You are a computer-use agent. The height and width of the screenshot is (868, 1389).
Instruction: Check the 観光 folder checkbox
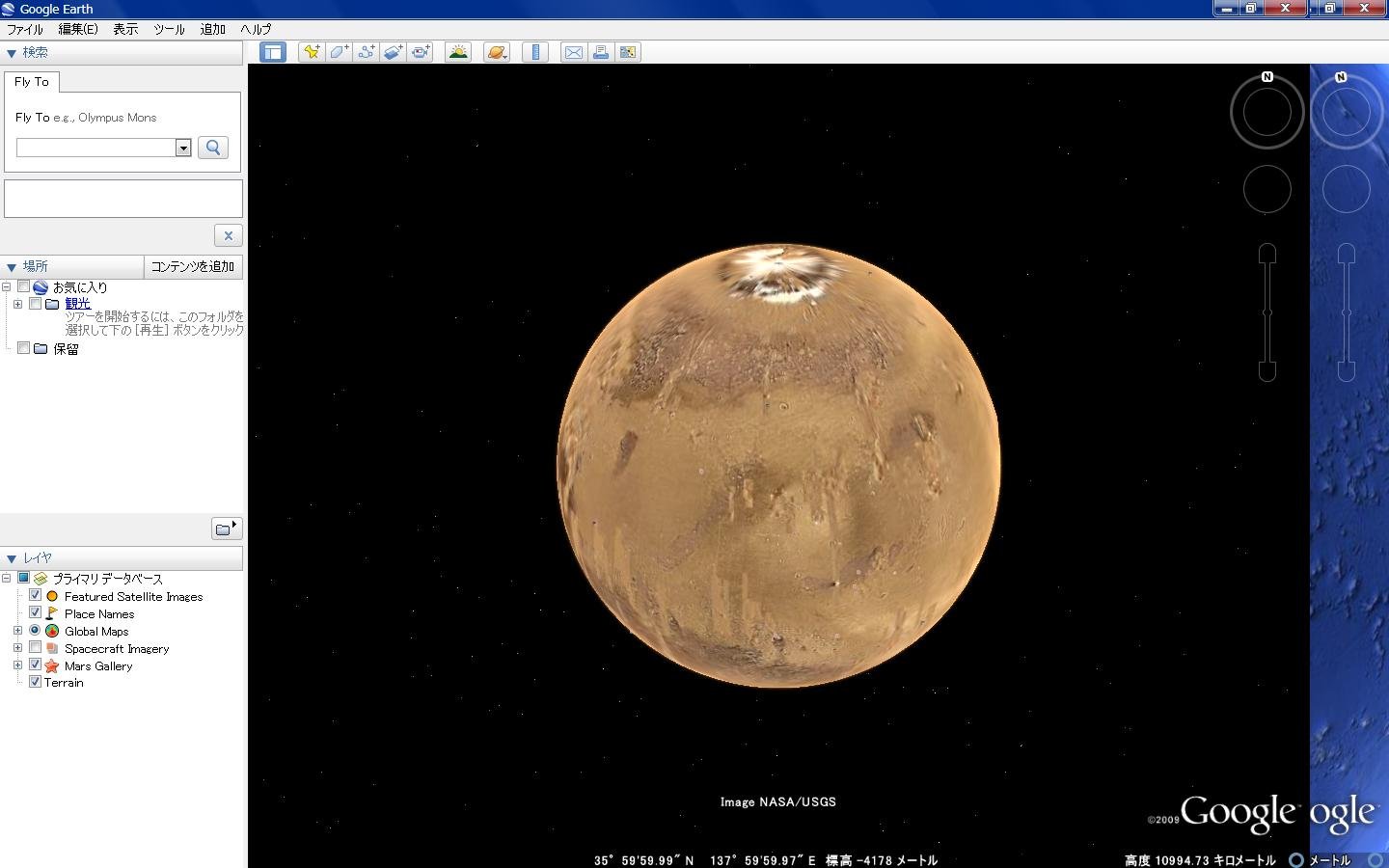click(35, 303)
